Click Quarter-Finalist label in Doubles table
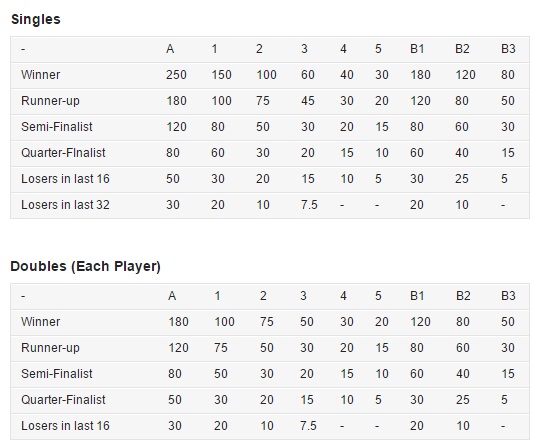Viewport: 535px width, 448px height. [x=63, y=400]
